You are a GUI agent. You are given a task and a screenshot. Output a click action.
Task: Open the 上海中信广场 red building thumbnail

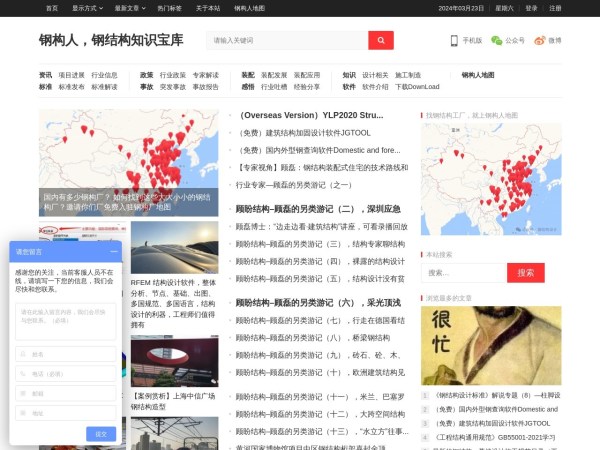(174, 361)
